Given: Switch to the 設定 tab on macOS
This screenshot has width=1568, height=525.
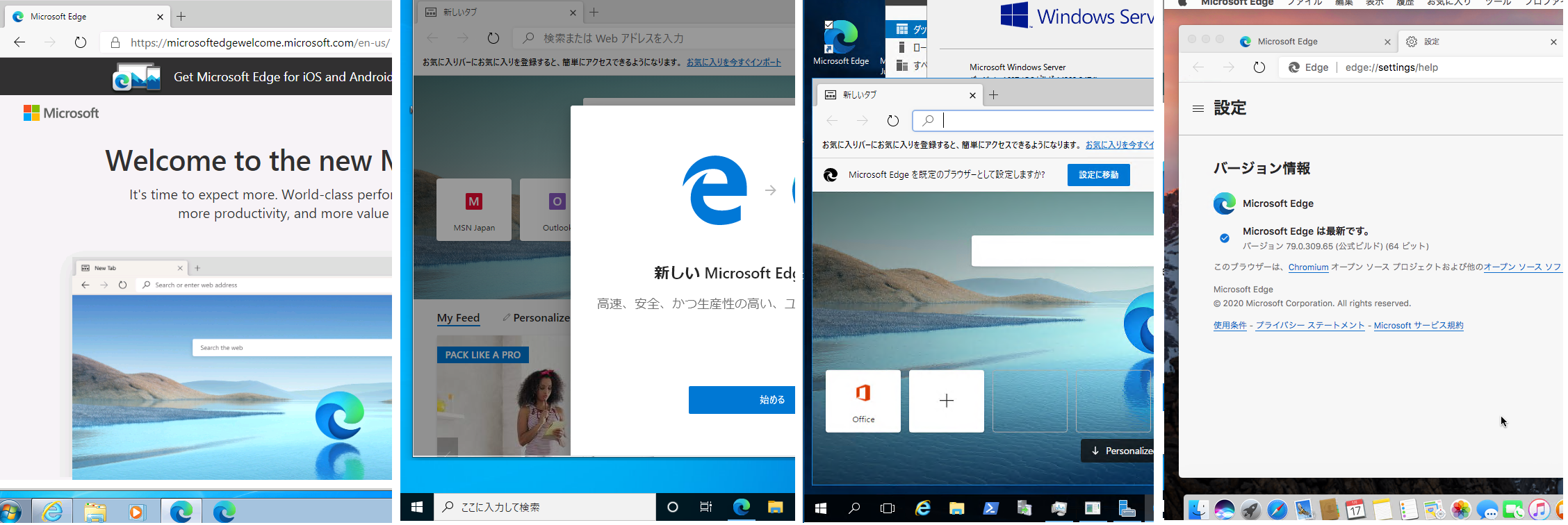Looking at the screenshot, I should point(1480,42).
